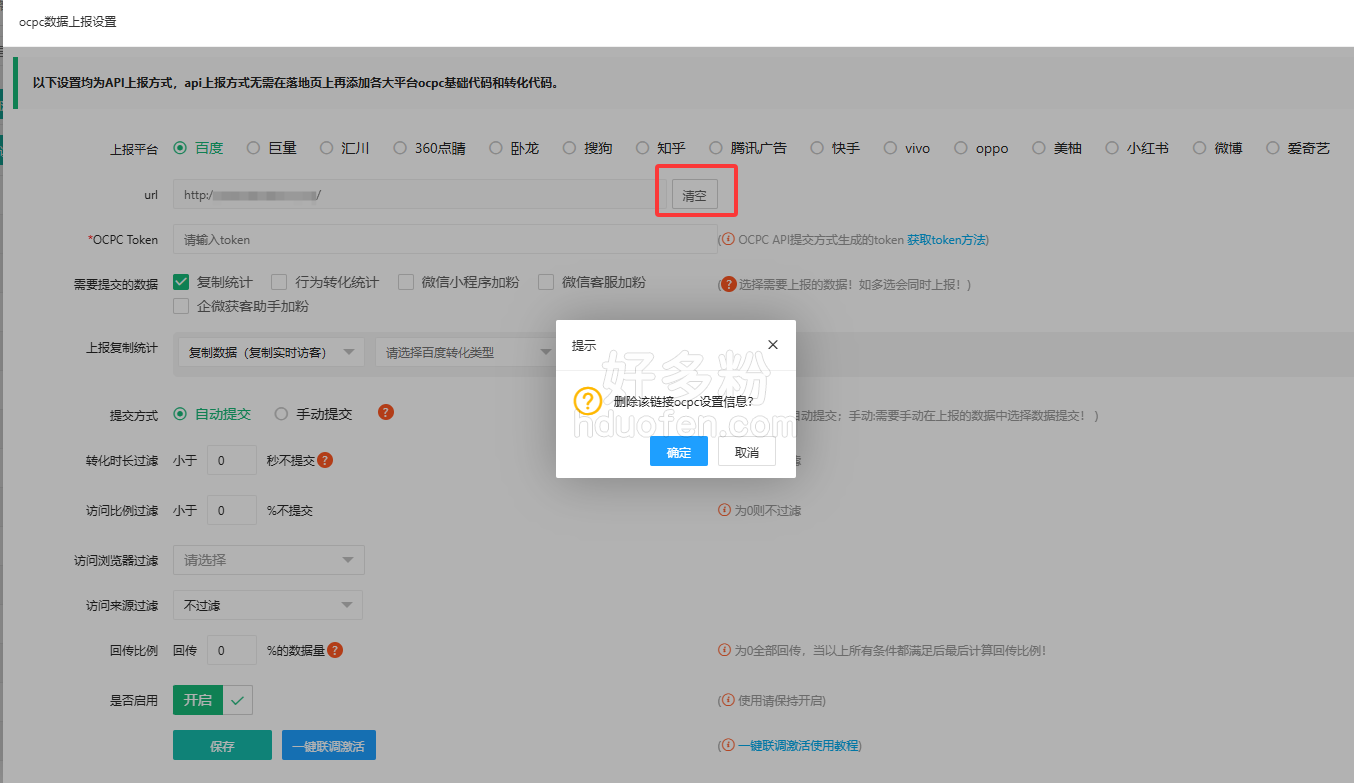Enable 微信客服加粉 checkbox

point(546,282)
